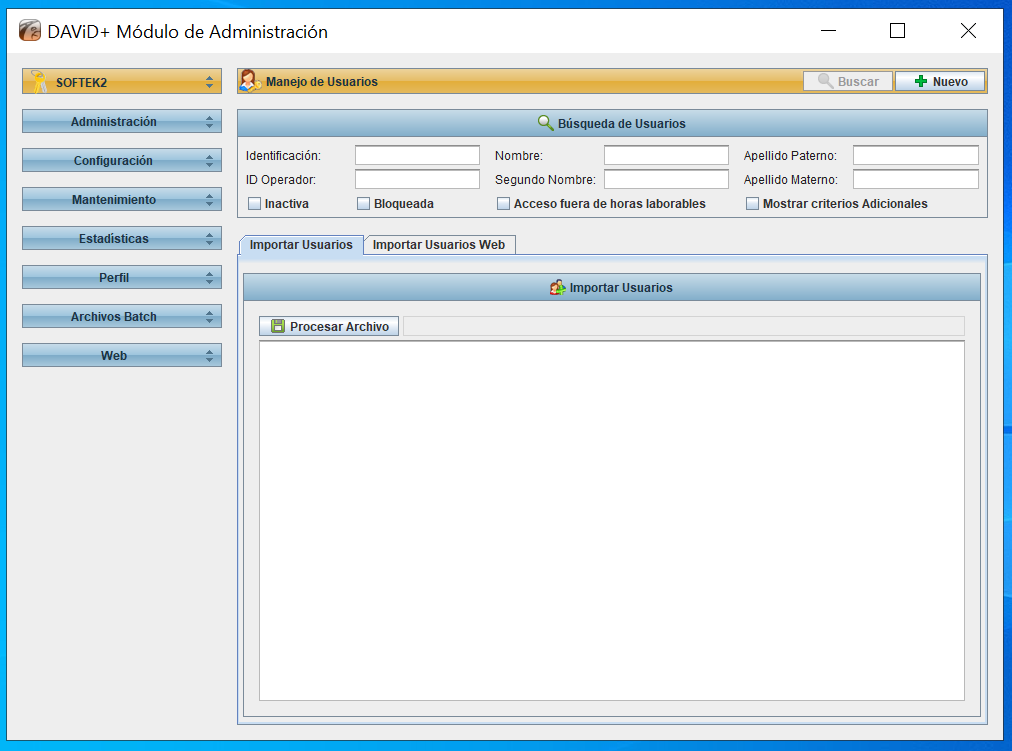Expand the Estadísticas sidebar section

tap(121, 239)
